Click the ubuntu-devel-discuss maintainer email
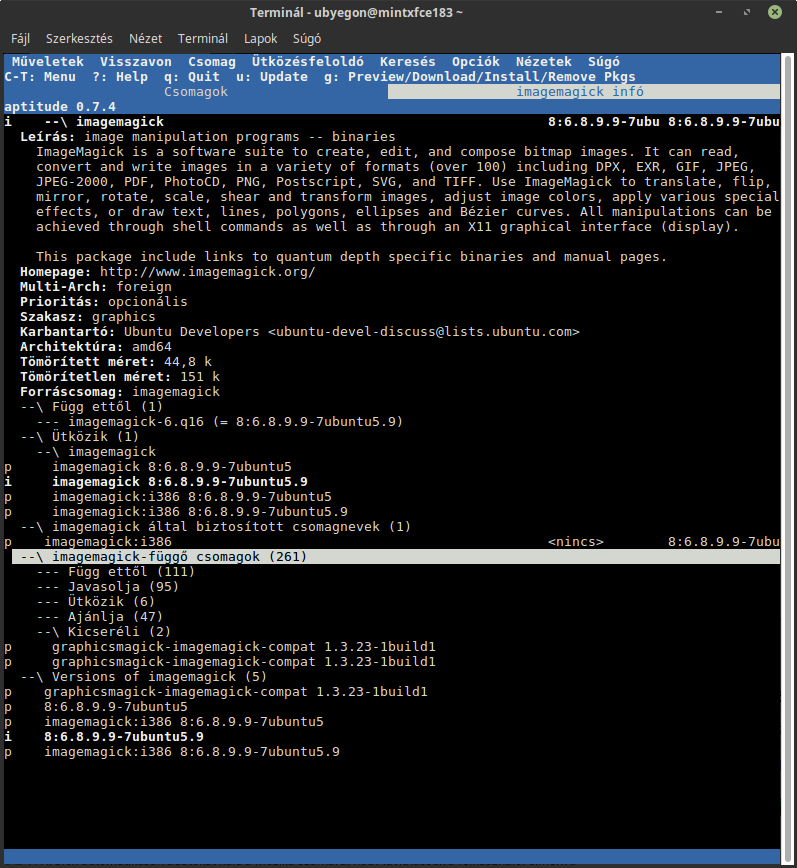 coord(423,331)
